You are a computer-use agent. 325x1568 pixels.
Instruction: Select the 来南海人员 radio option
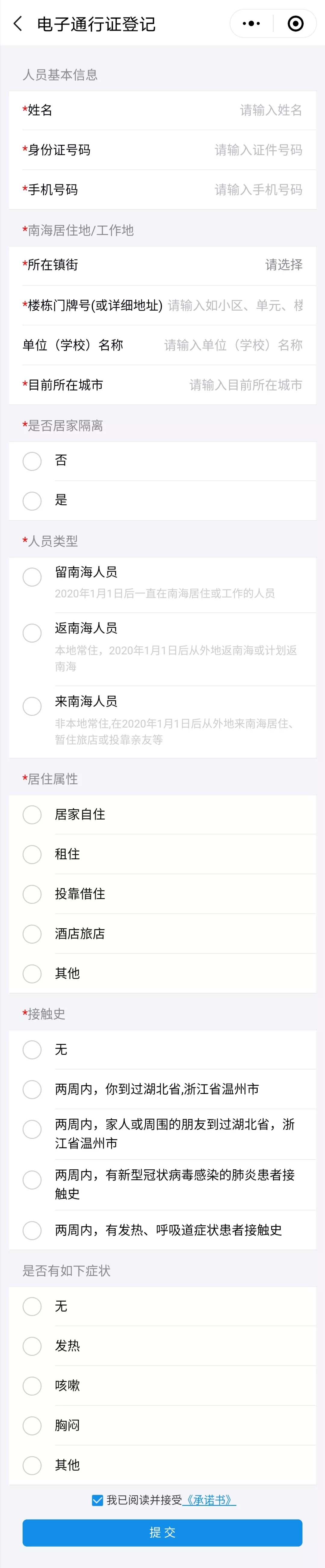tap(32, 706)
